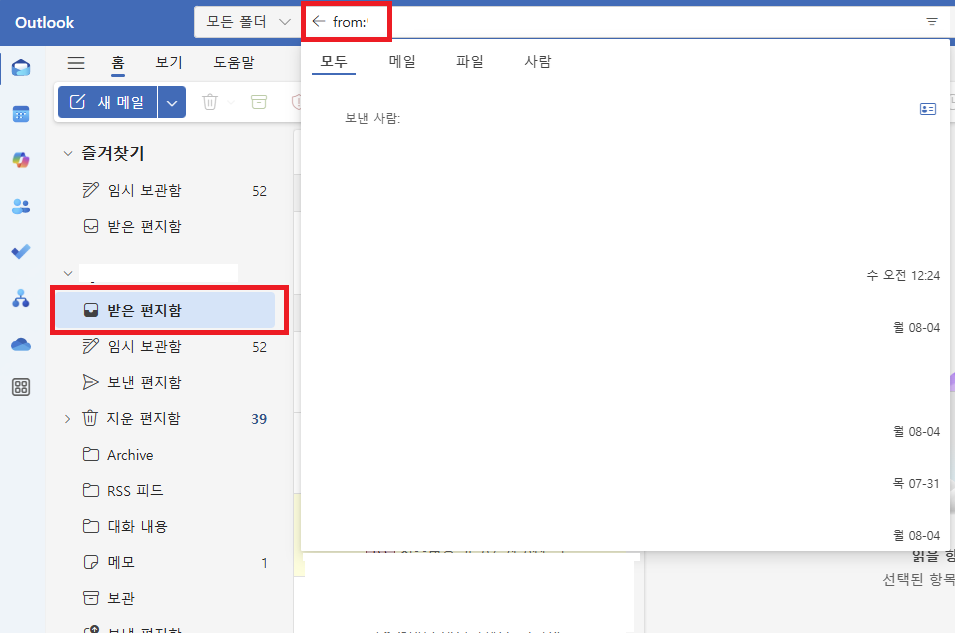The width and height of the screenshot is (955, 633).
Task: Collapse the account folder chevron
Action: 67,272
